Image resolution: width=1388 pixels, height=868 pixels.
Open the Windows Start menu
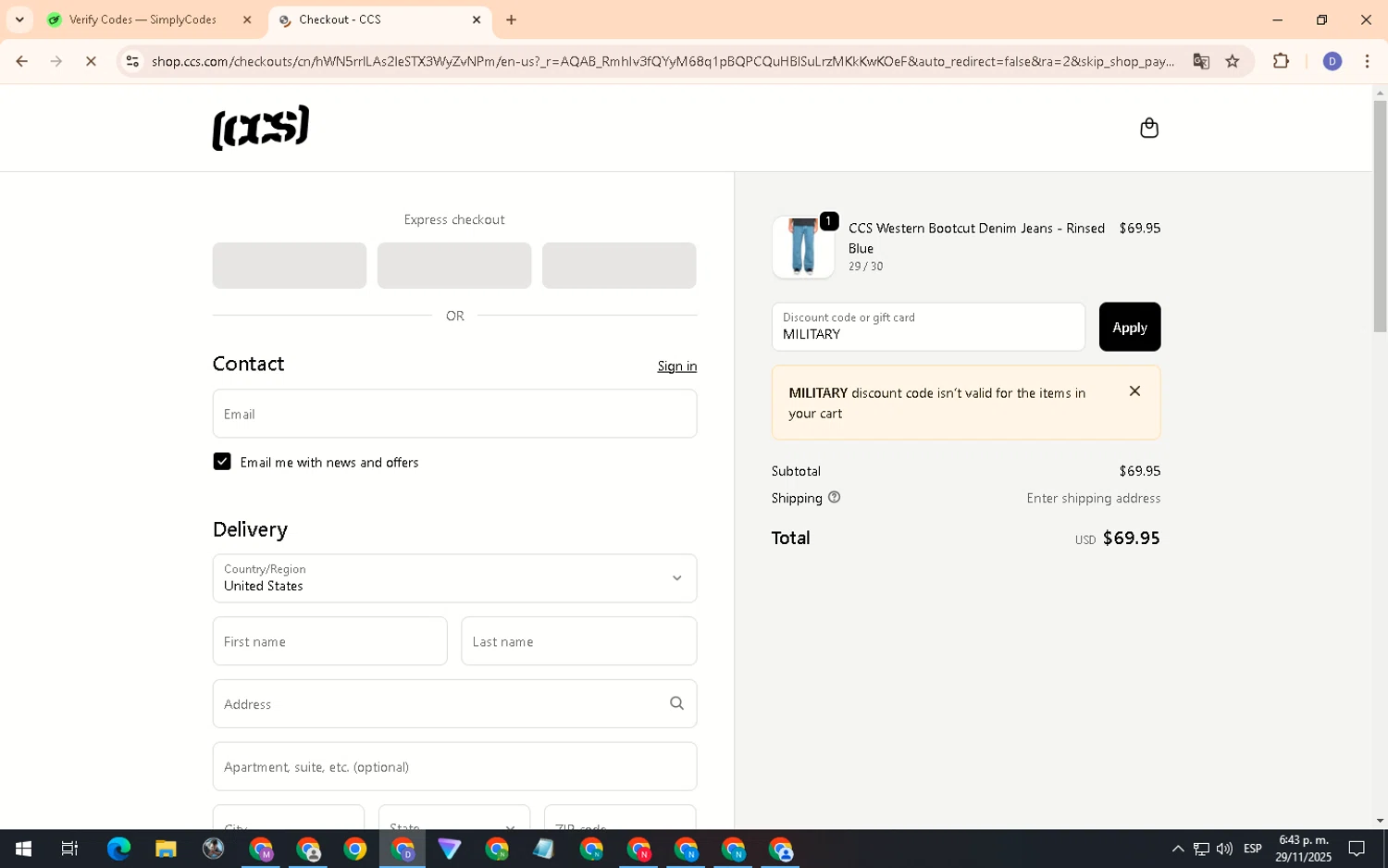click(23, 849)
